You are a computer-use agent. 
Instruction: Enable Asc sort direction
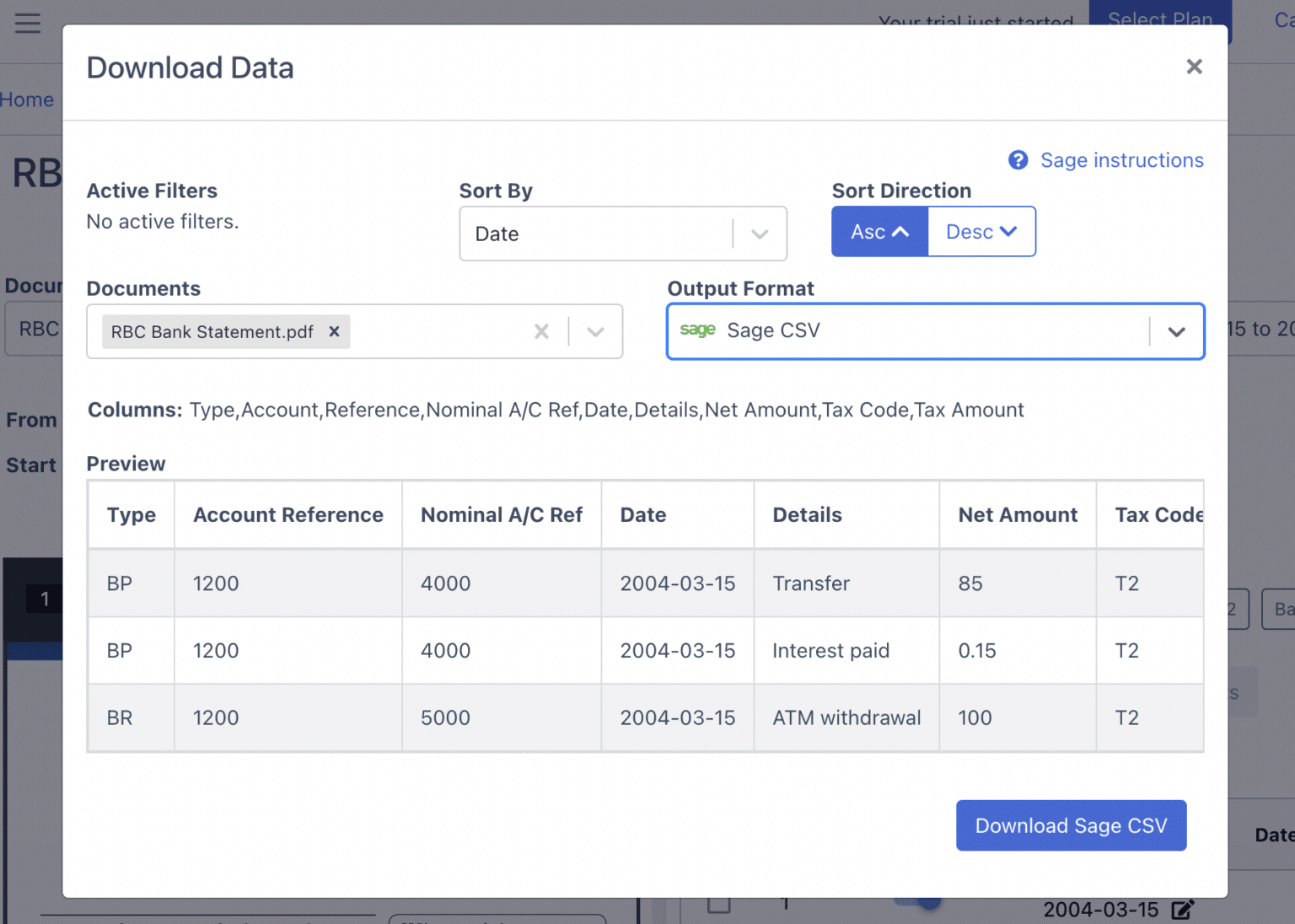(x=879, y=231)
